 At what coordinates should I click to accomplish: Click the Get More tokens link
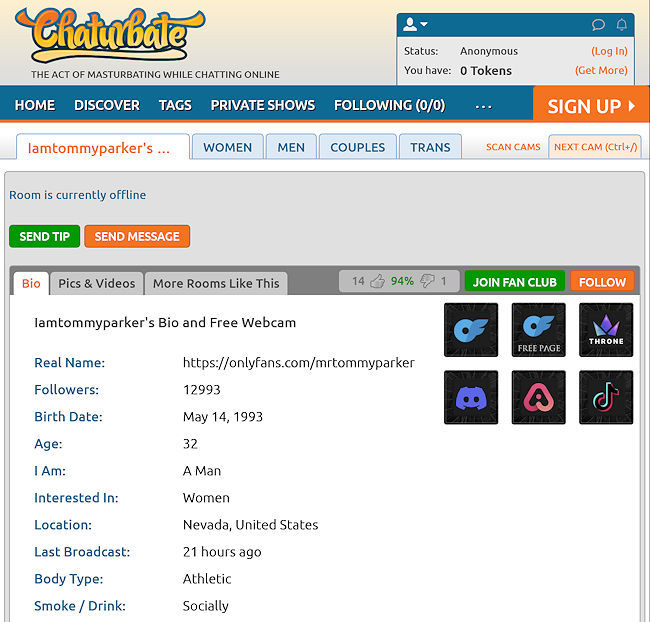601,71
